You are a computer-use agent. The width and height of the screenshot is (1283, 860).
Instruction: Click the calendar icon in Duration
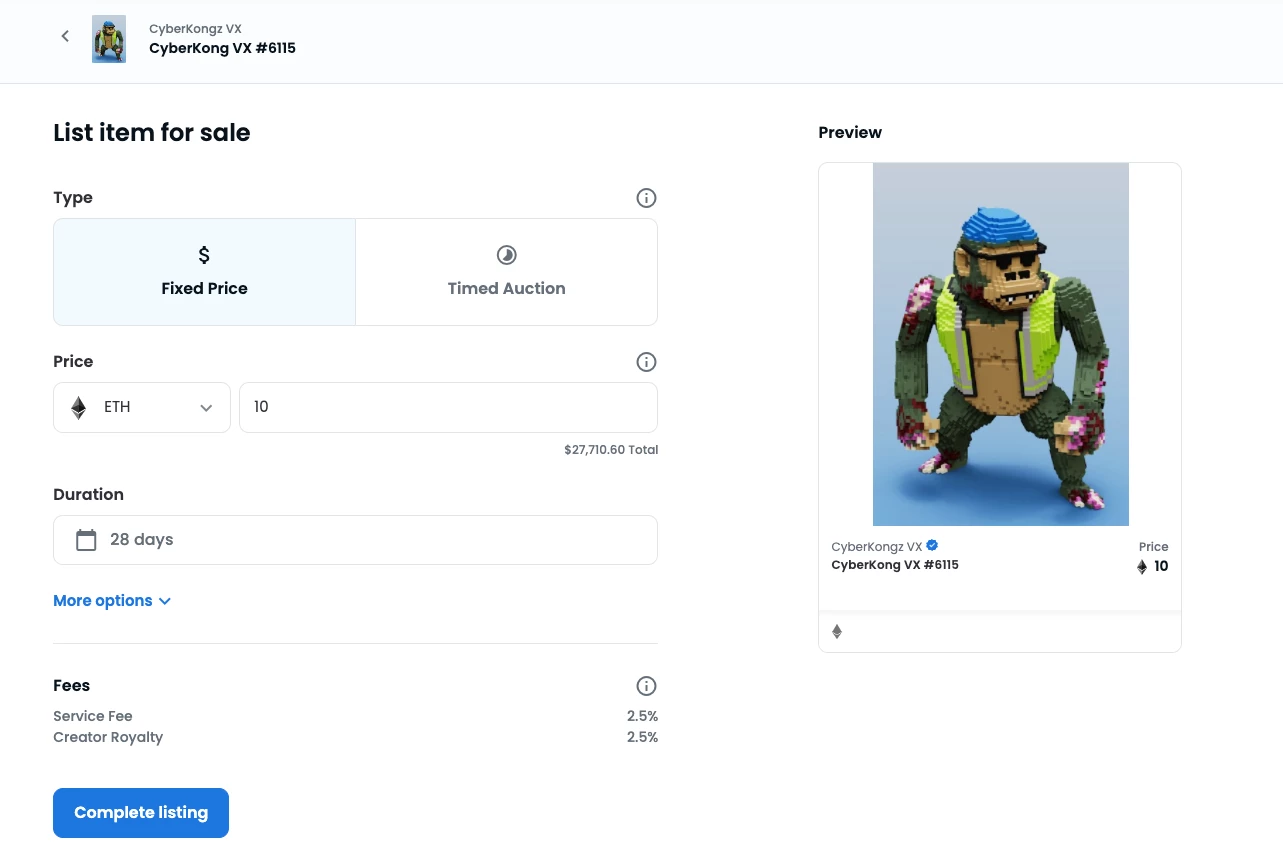(87, 540)
